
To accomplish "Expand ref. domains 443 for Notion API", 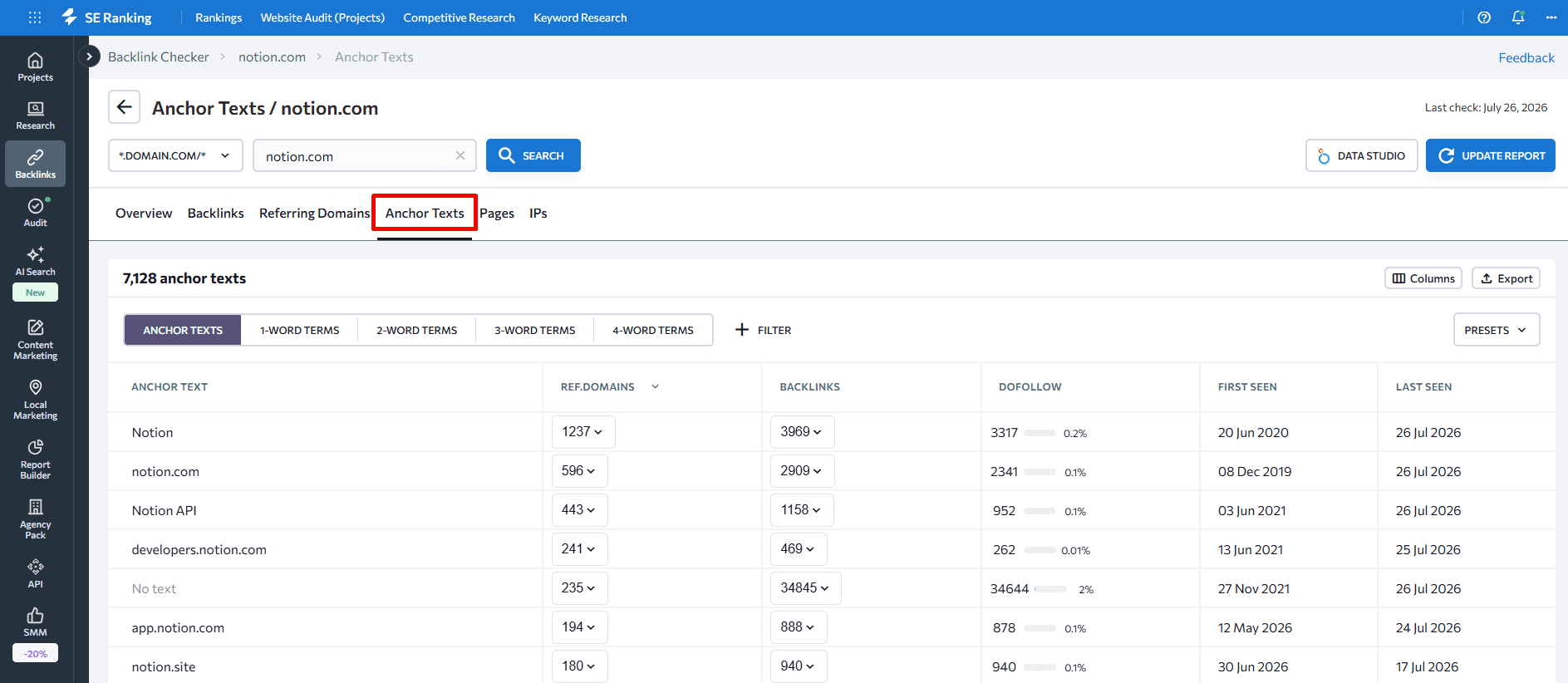I will click(579, 510).
